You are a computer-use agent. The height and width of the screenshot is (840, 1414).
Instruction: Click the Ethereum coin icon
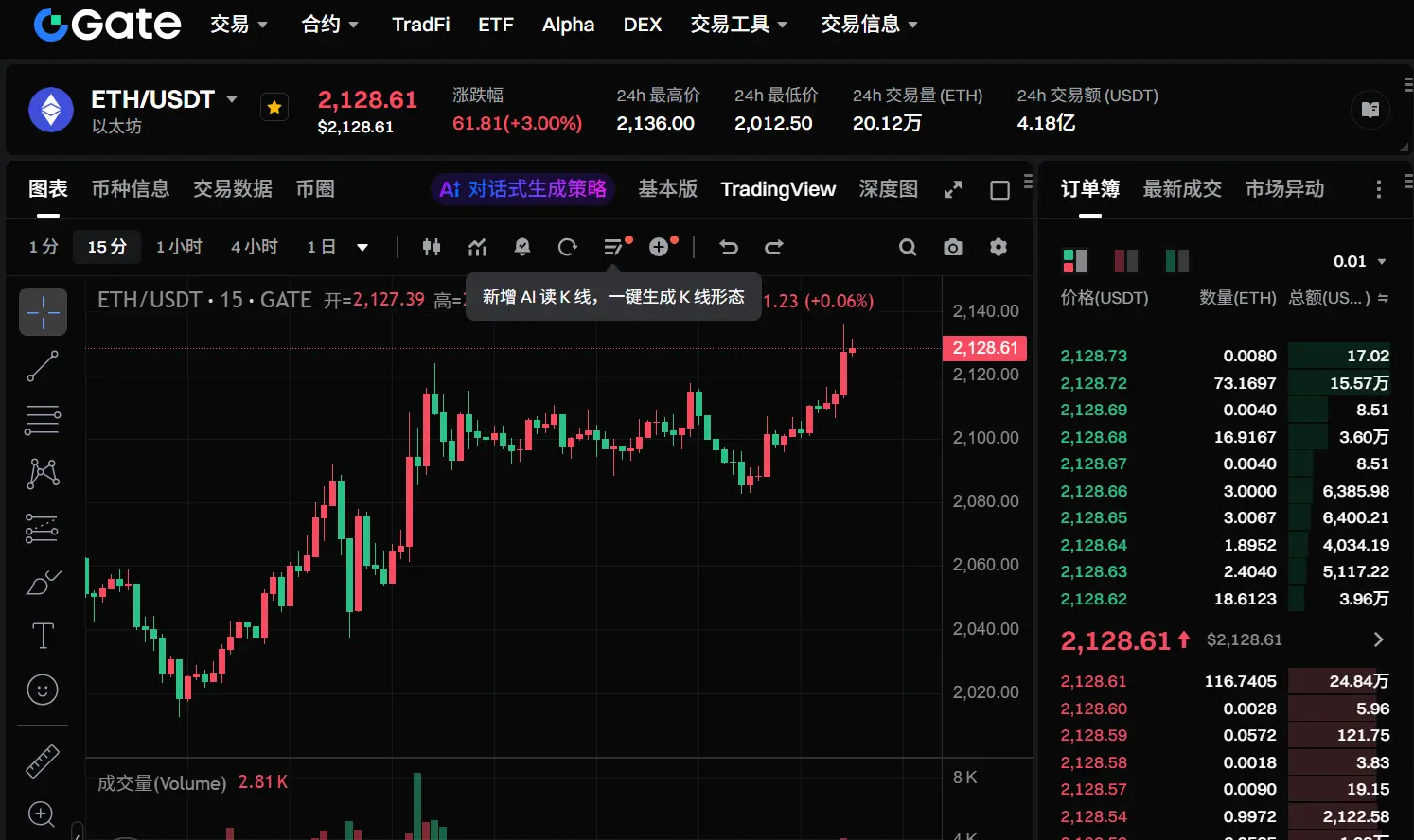(51, 110)
